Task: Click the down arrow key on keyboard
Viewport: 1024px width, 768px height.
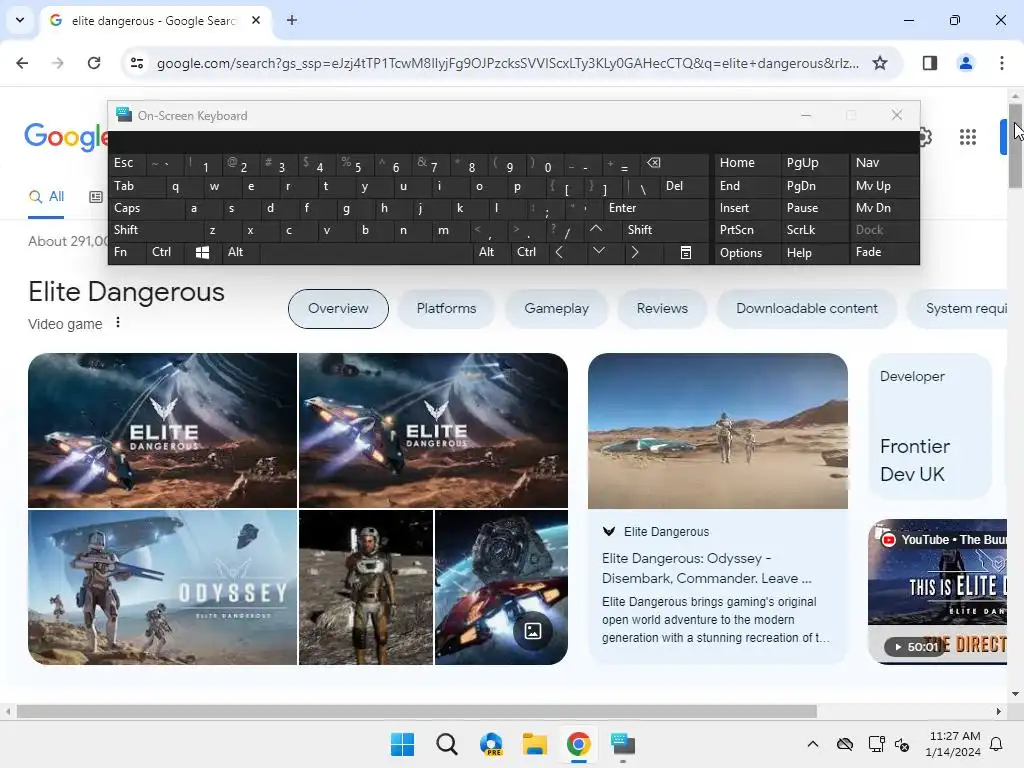Action: [x=598, y=251]
